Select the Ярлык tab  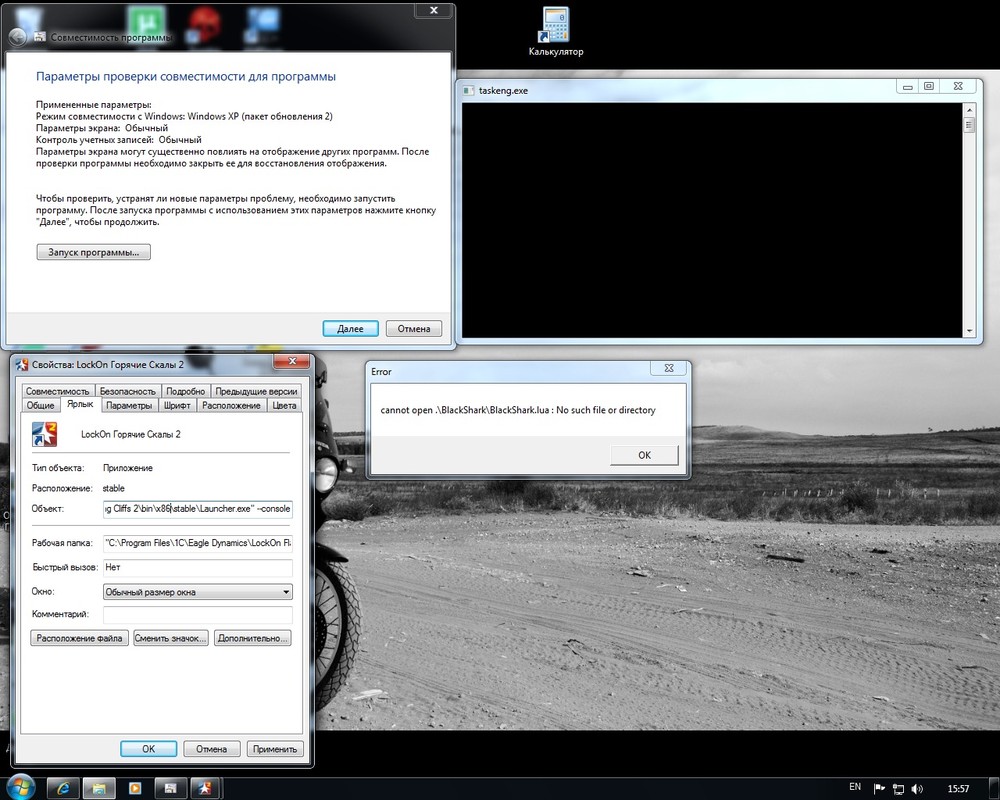click(80, 404)
